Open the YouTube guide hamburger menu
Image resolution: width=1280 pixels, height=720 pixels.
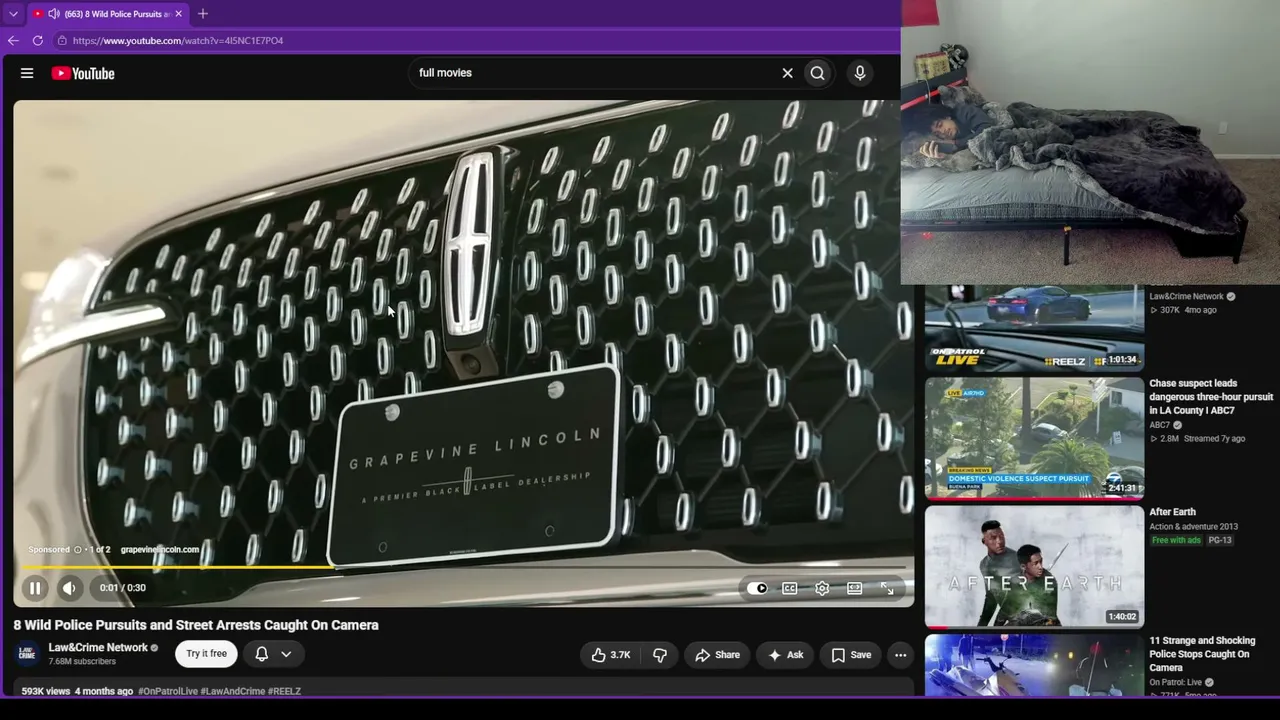27,73
